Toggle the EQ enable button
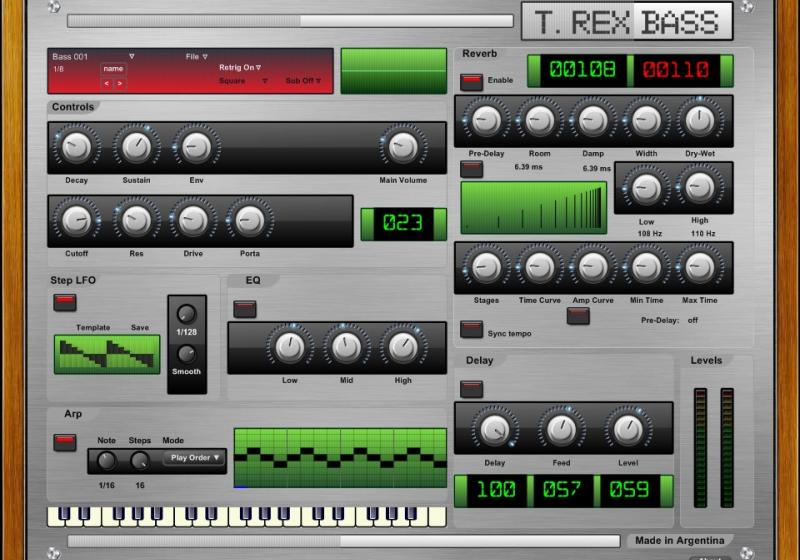Viewport: 800px width, 560px height. pos(245,309)
